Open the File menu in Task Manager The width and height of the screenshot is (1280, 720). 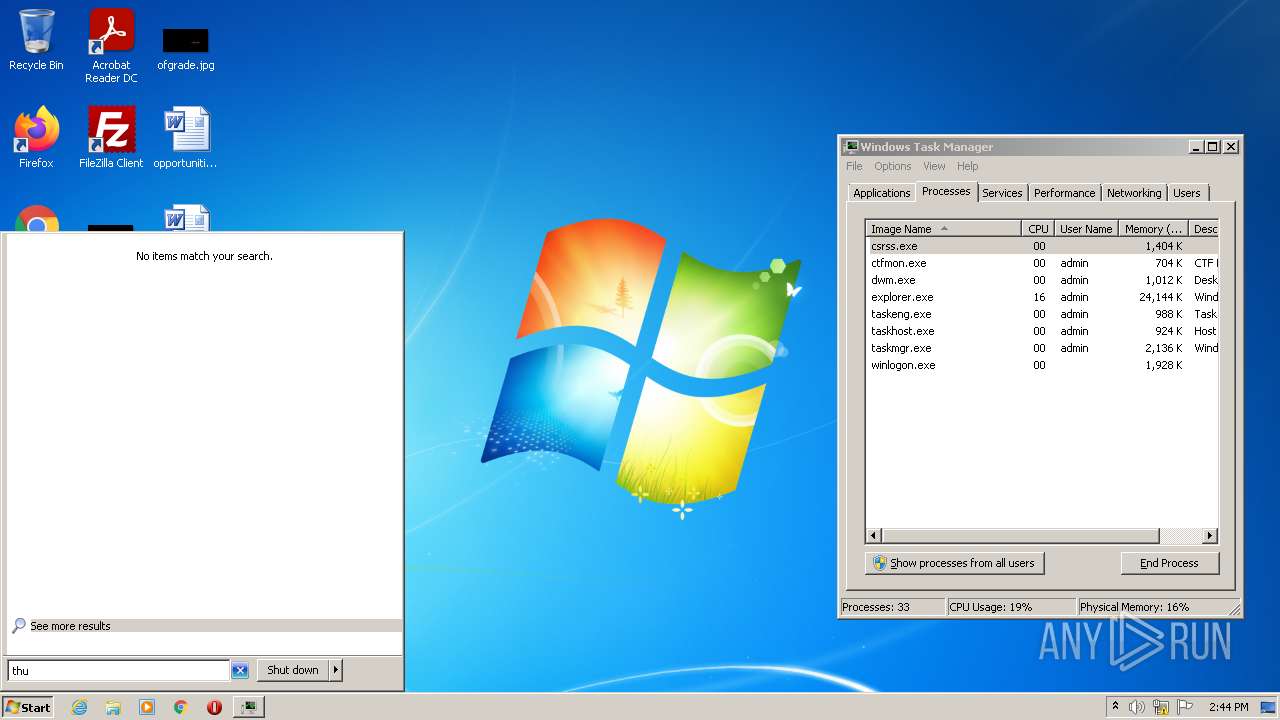854,166
